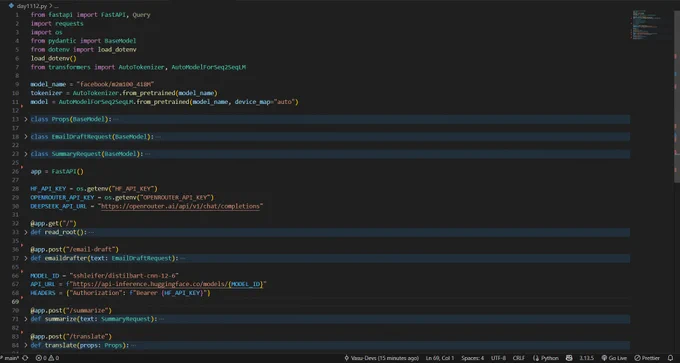Click the app = FastAPI() line

(x=57, y=171)
